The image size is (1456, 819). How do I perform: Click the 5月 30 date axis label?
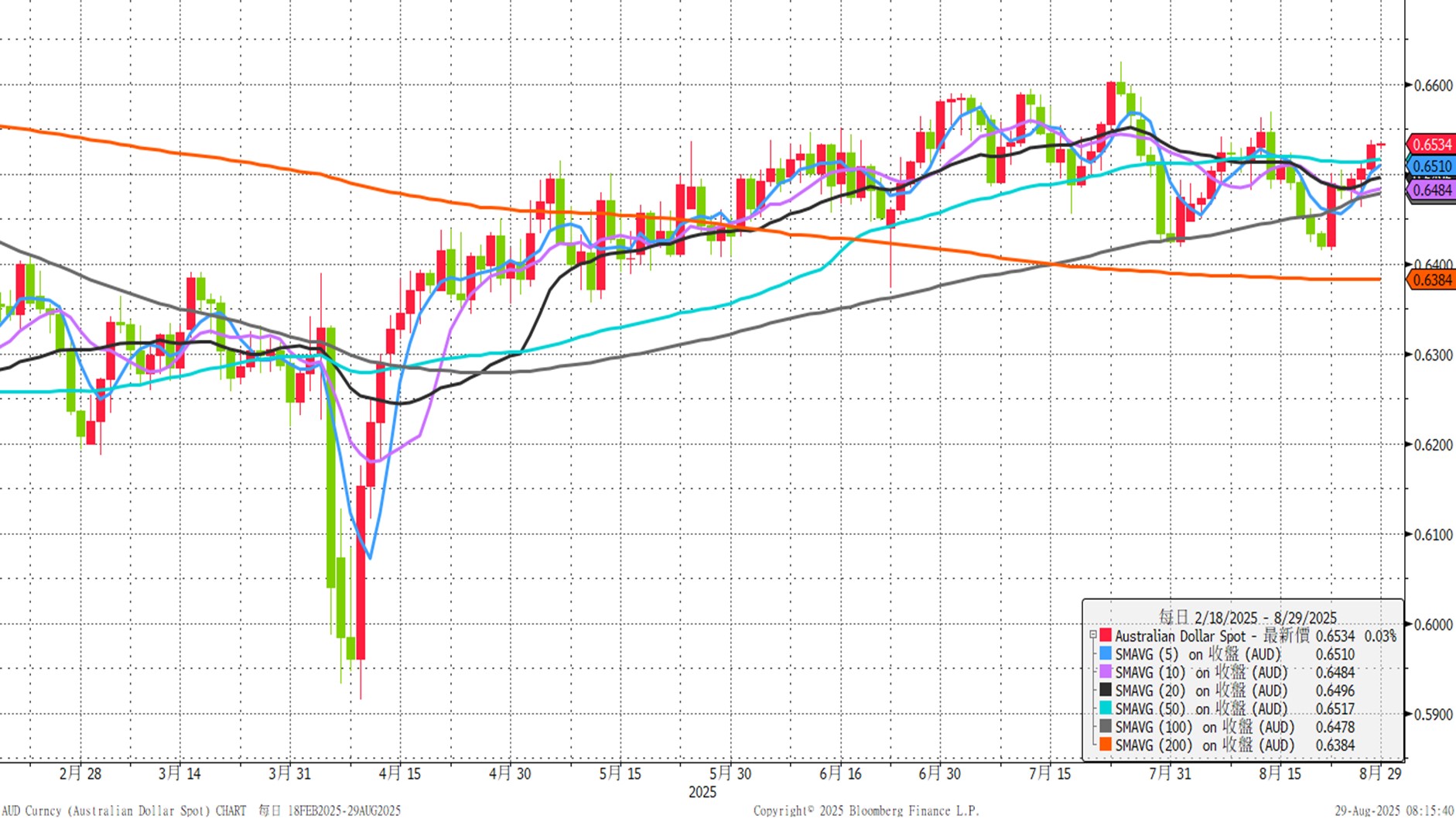[x=730, y=773]
